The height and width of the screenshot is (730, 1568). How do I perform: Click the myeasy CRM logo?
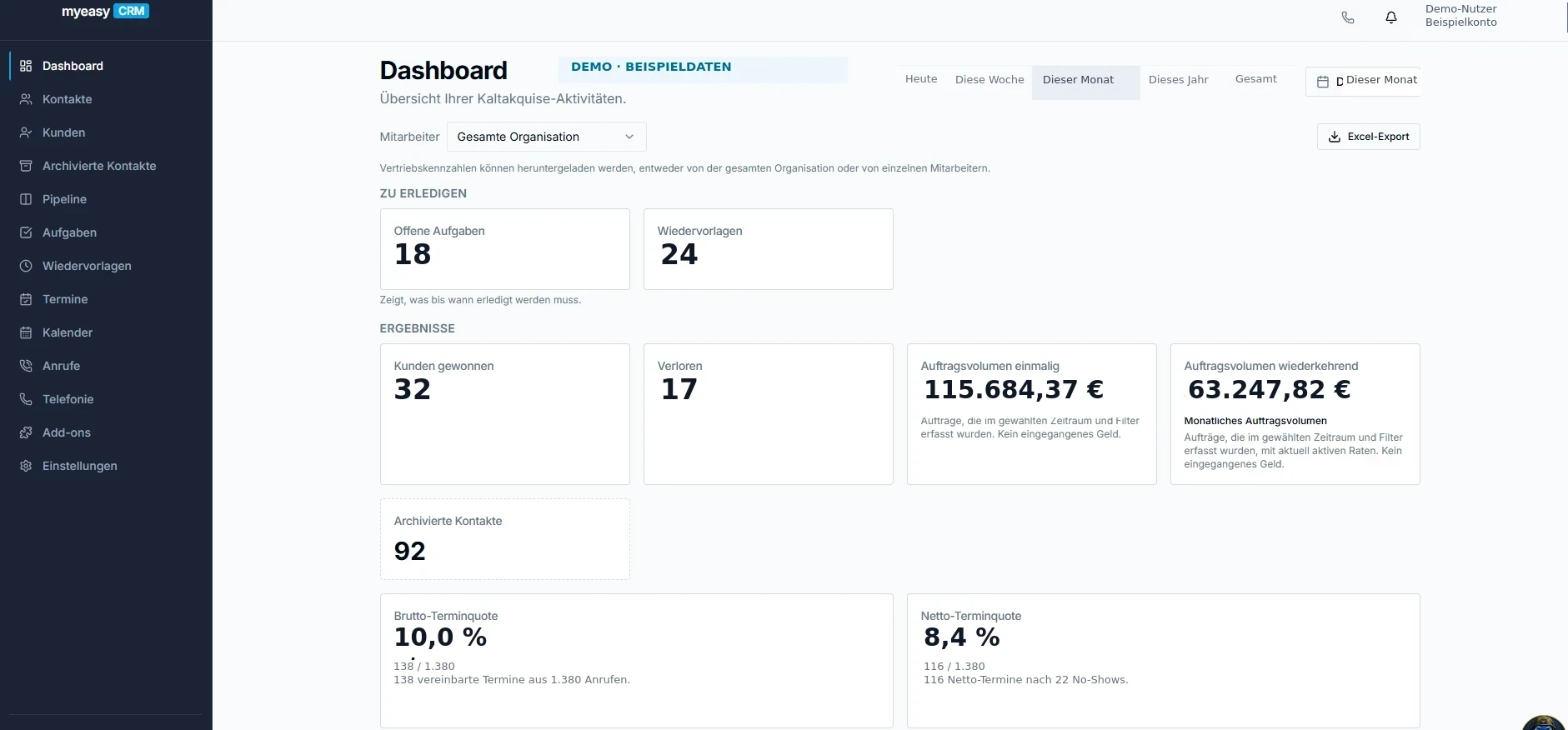(x=105, y=12)
